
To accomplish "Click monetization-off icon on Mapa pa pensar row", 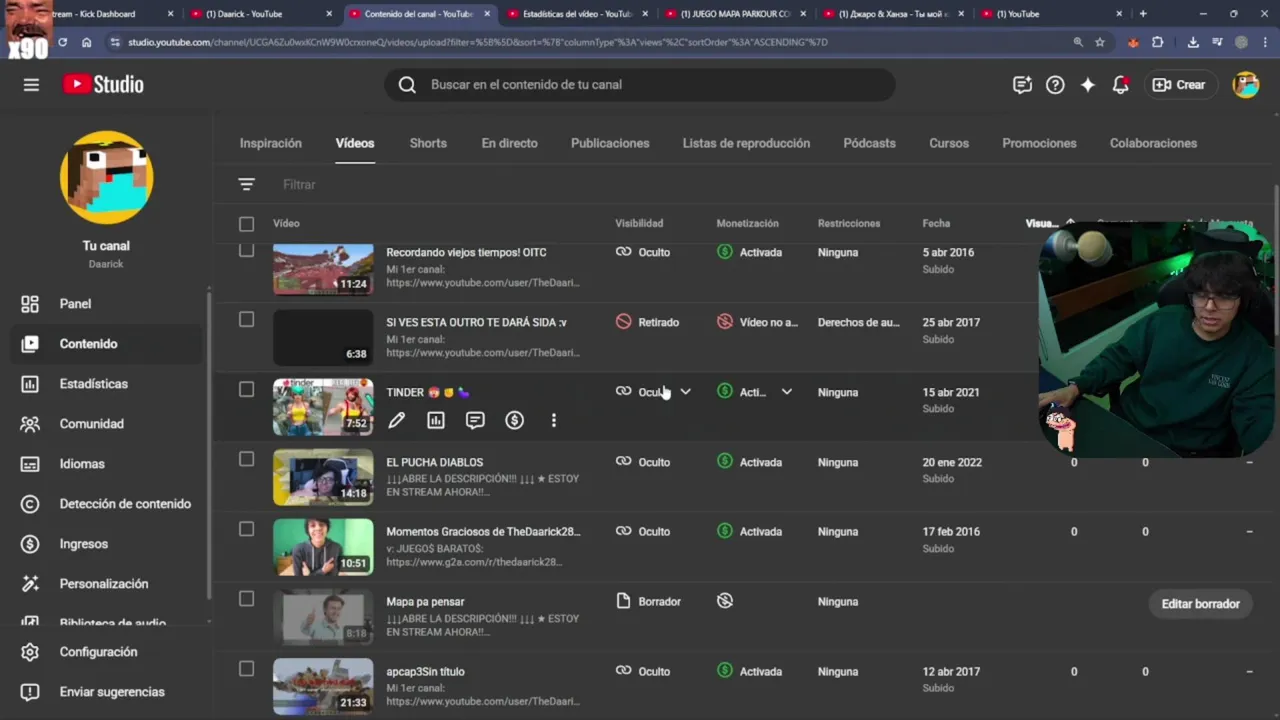I will pos(725,601).
